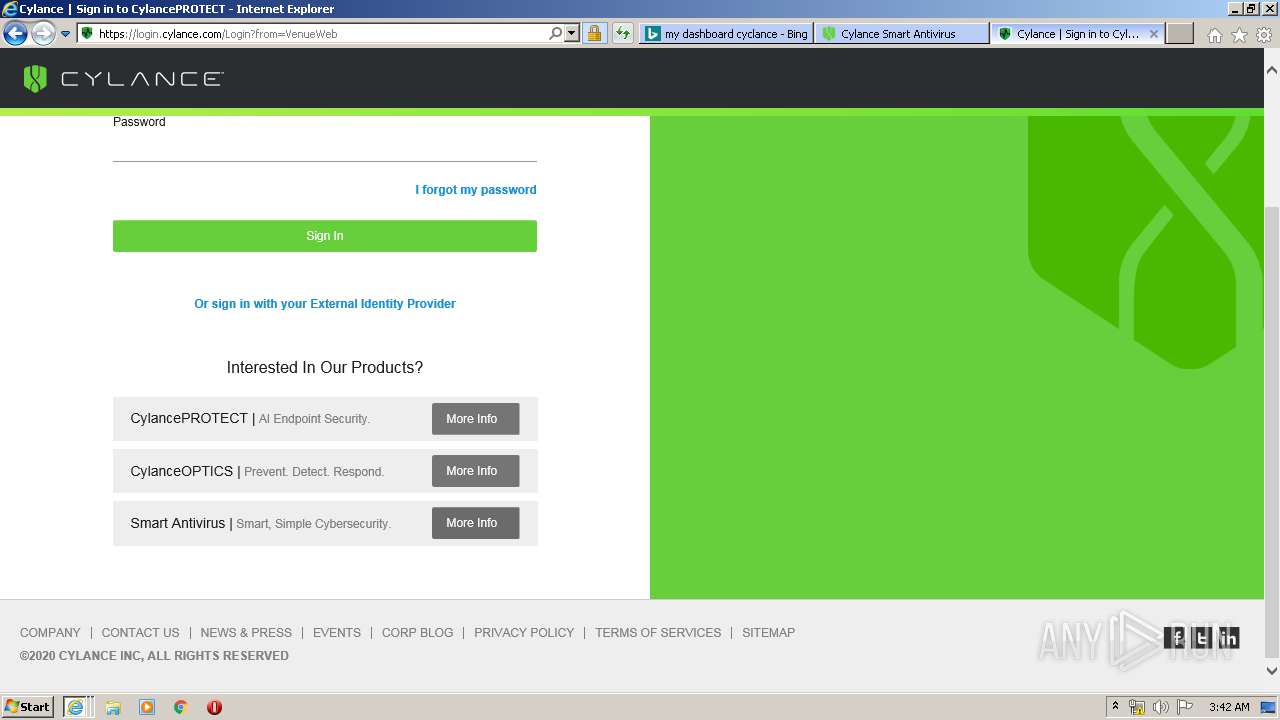Image resolution: width=1280 pixels, height=720 pixels.
Task: Click the Facebook social icon
Action: pyautogui.click(x=1177, y=637)
